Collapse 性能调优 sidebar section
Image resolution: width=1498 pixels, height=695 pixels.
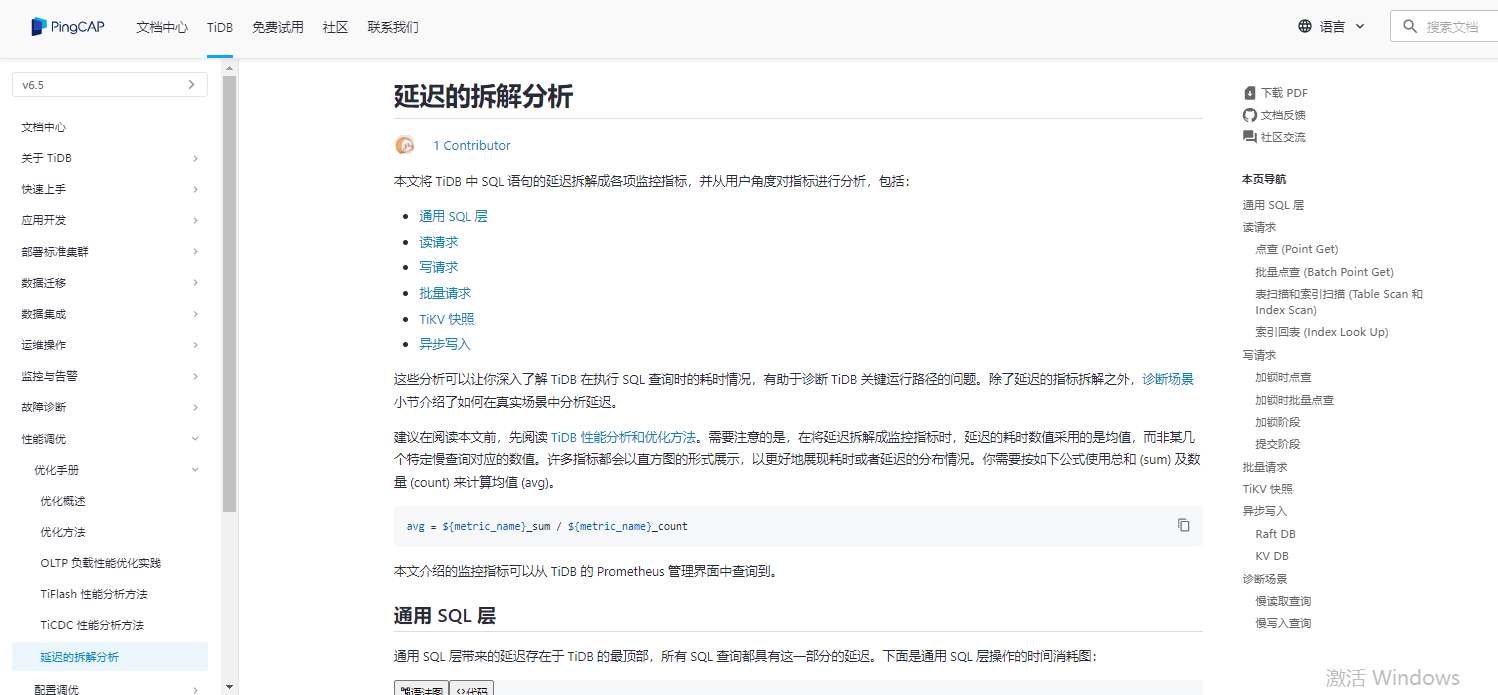[x=195, y=439]
